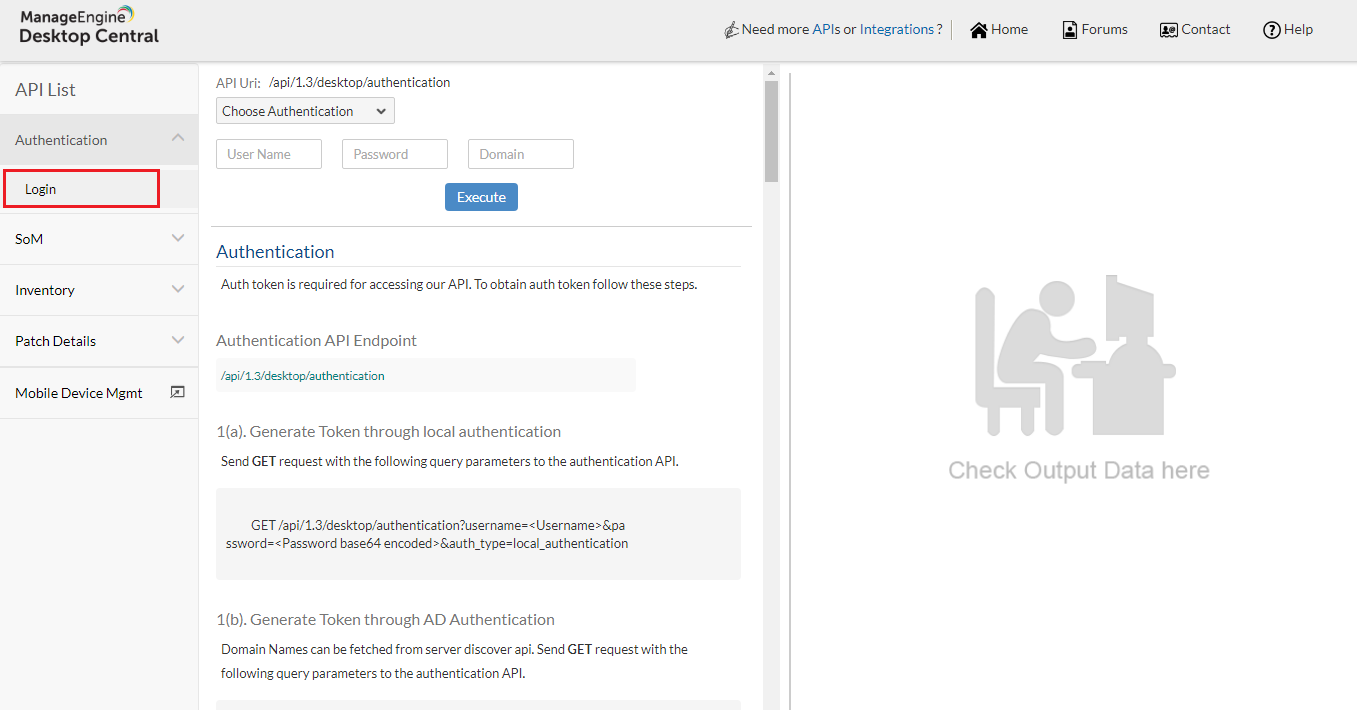The height and width of the screenshot is (710, 1357).
Task: Click the Contact card icon
Action: [1168, 30]
